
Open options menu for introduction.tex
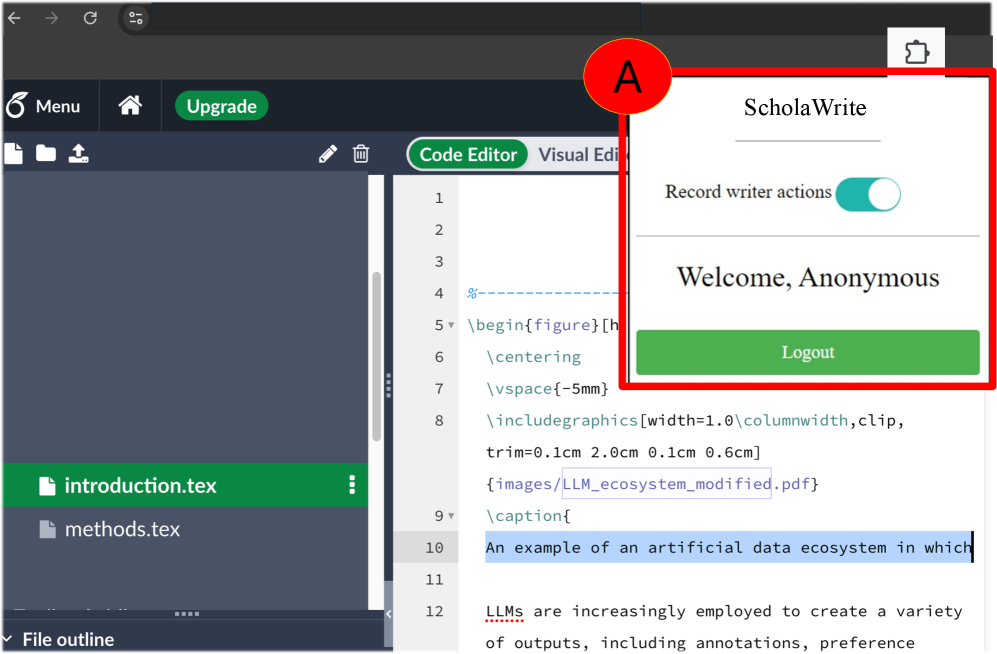click(352, 485)
